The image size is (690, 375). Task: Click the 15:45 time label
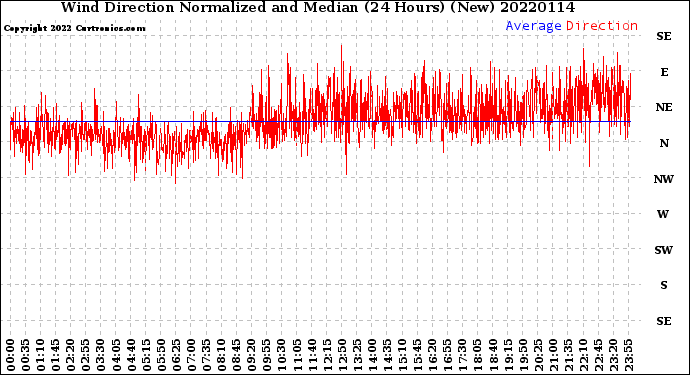tap(417, 355)
